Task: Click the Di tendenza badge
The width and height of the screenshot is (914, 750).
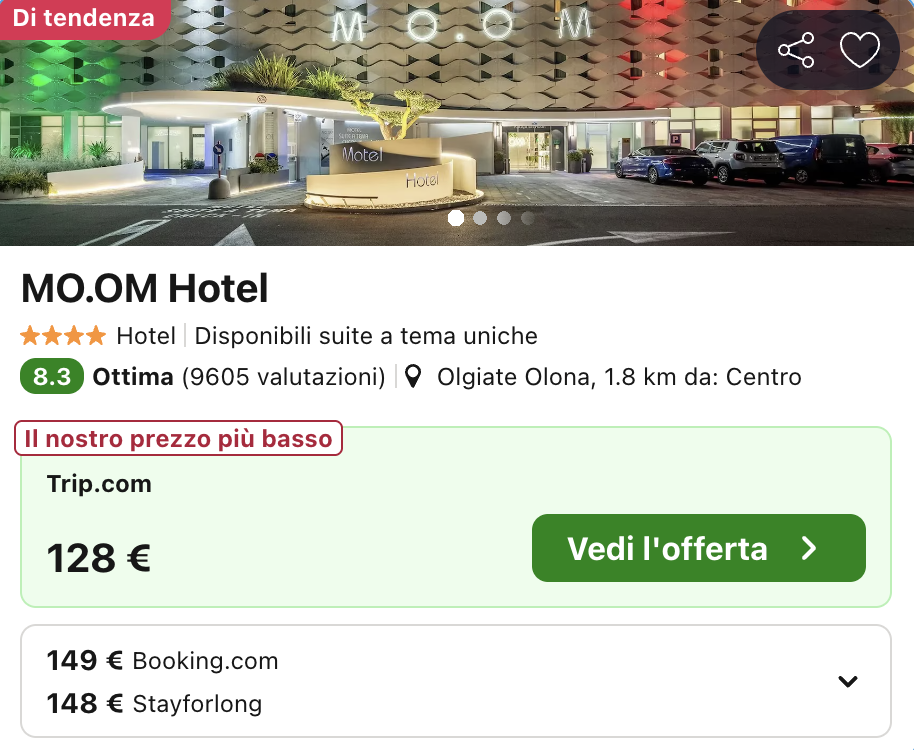Action: pyautogui.click(x=85, y=18)
